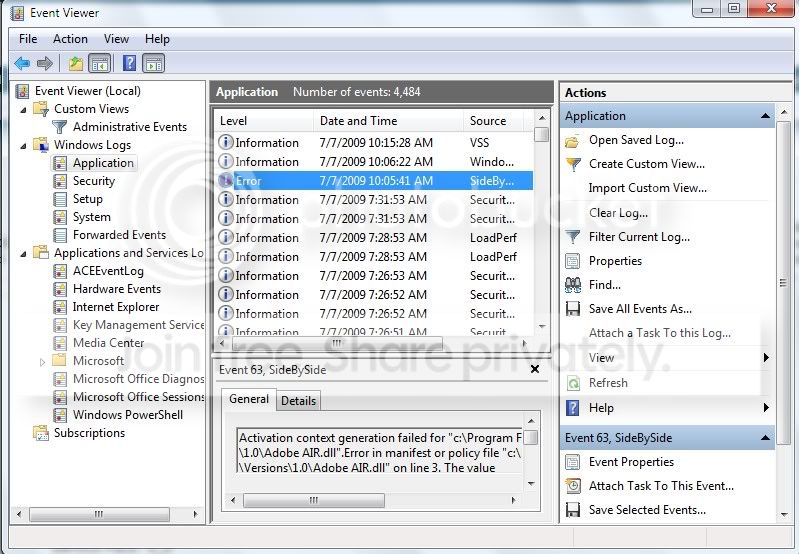Open the Action menu
The height and width of the screenshot is (554, 799).
(x=70, y=39)
